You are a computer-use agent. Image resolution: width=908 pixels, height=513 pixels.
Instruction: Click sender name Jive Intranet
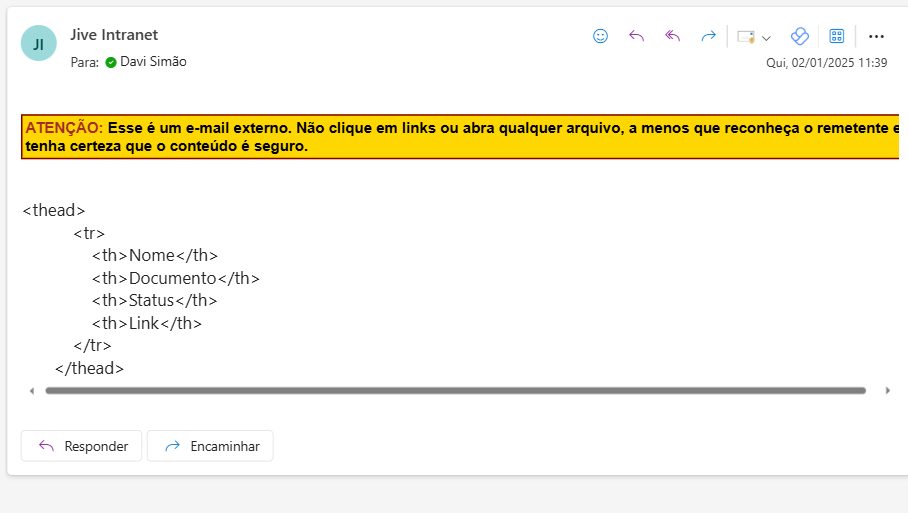114,35
